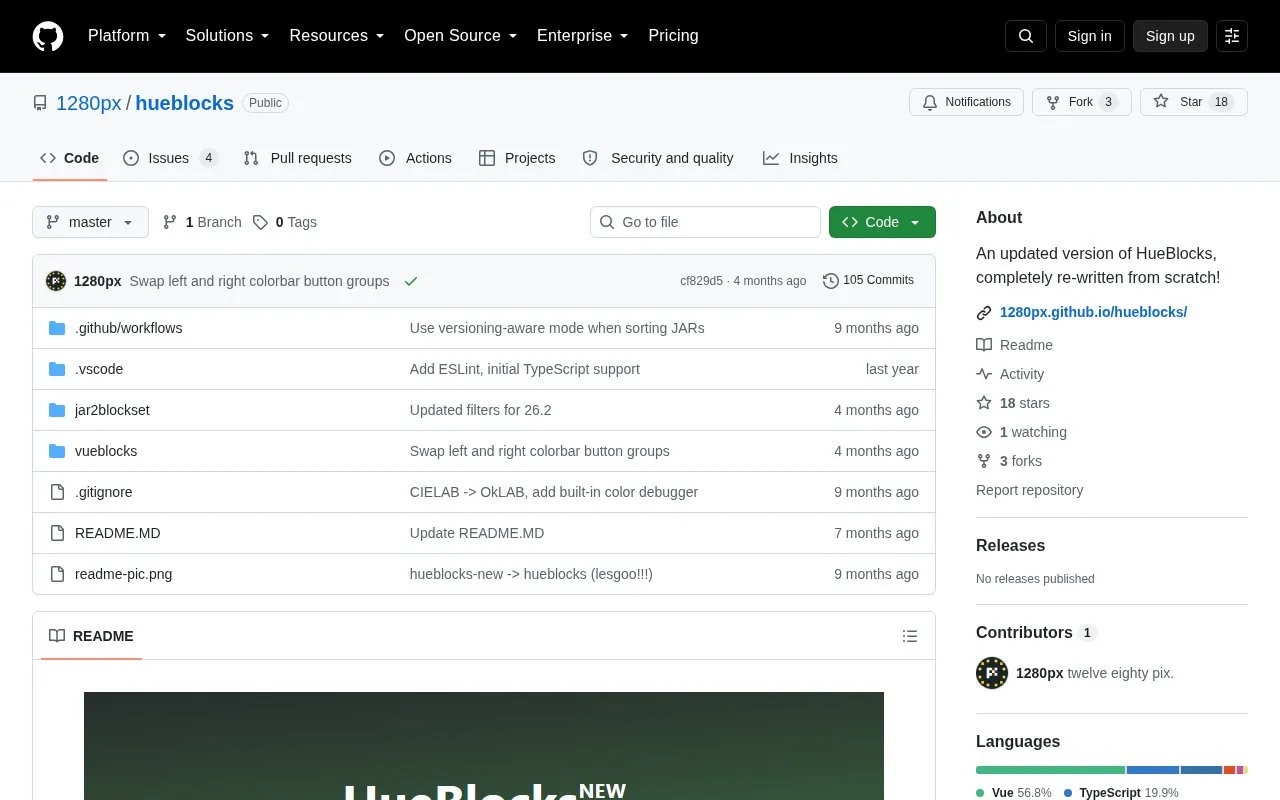The image size is (1280, 800).
Task: Open the Pricing link
Action: click(673, 36)
